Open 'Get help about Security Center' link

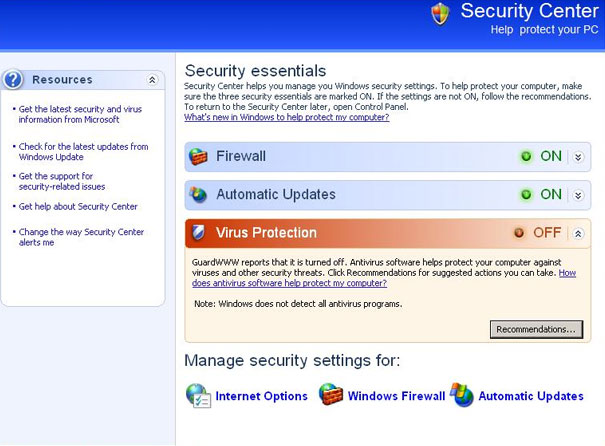pos(78,207)
